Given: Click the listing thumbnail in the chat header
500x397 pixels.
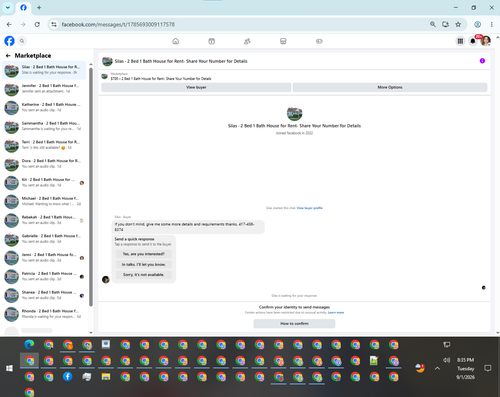Looking at the screenshot, I should (x=107, y=61).
